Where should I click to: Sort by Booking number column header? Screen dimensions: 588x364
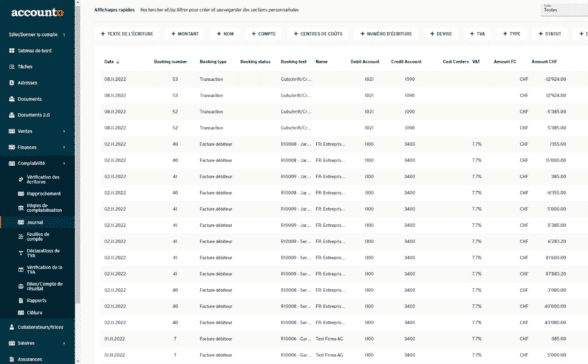[170, 61]
